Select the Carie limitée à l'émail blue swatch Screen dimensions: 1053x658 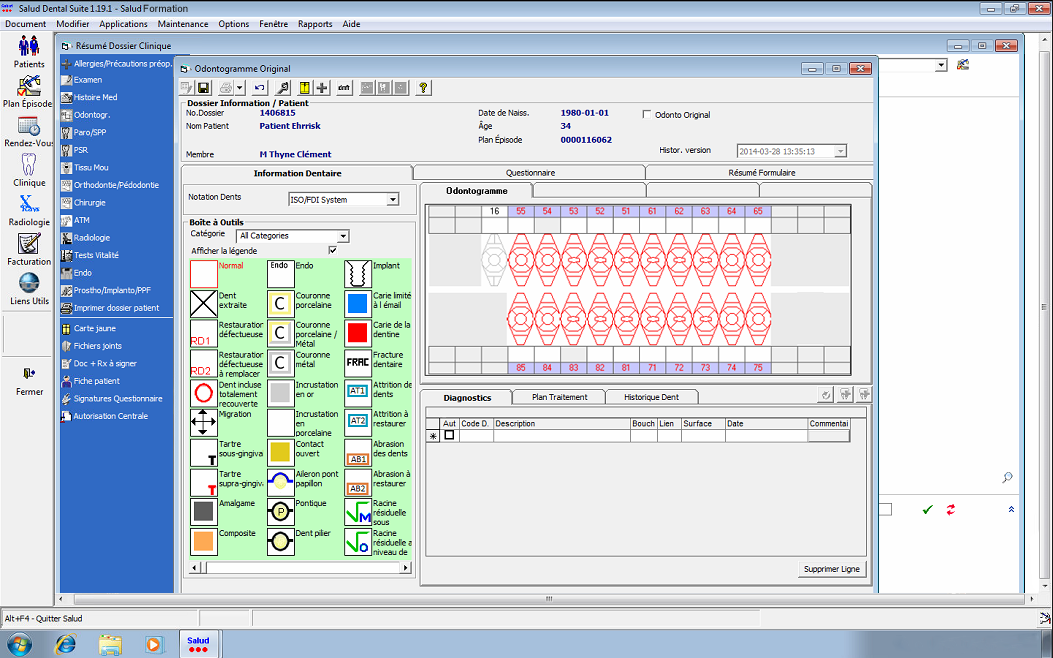pos(358,303)
